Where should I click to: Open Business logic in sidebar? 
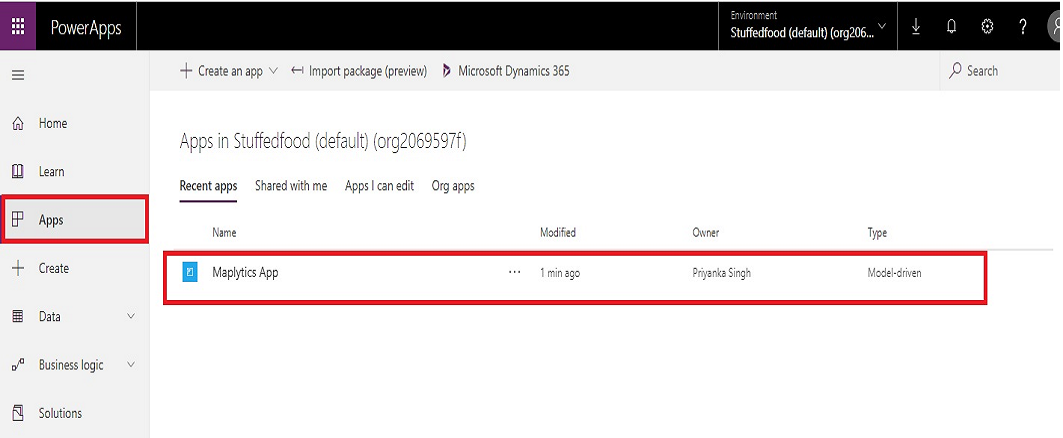(75, 365)
